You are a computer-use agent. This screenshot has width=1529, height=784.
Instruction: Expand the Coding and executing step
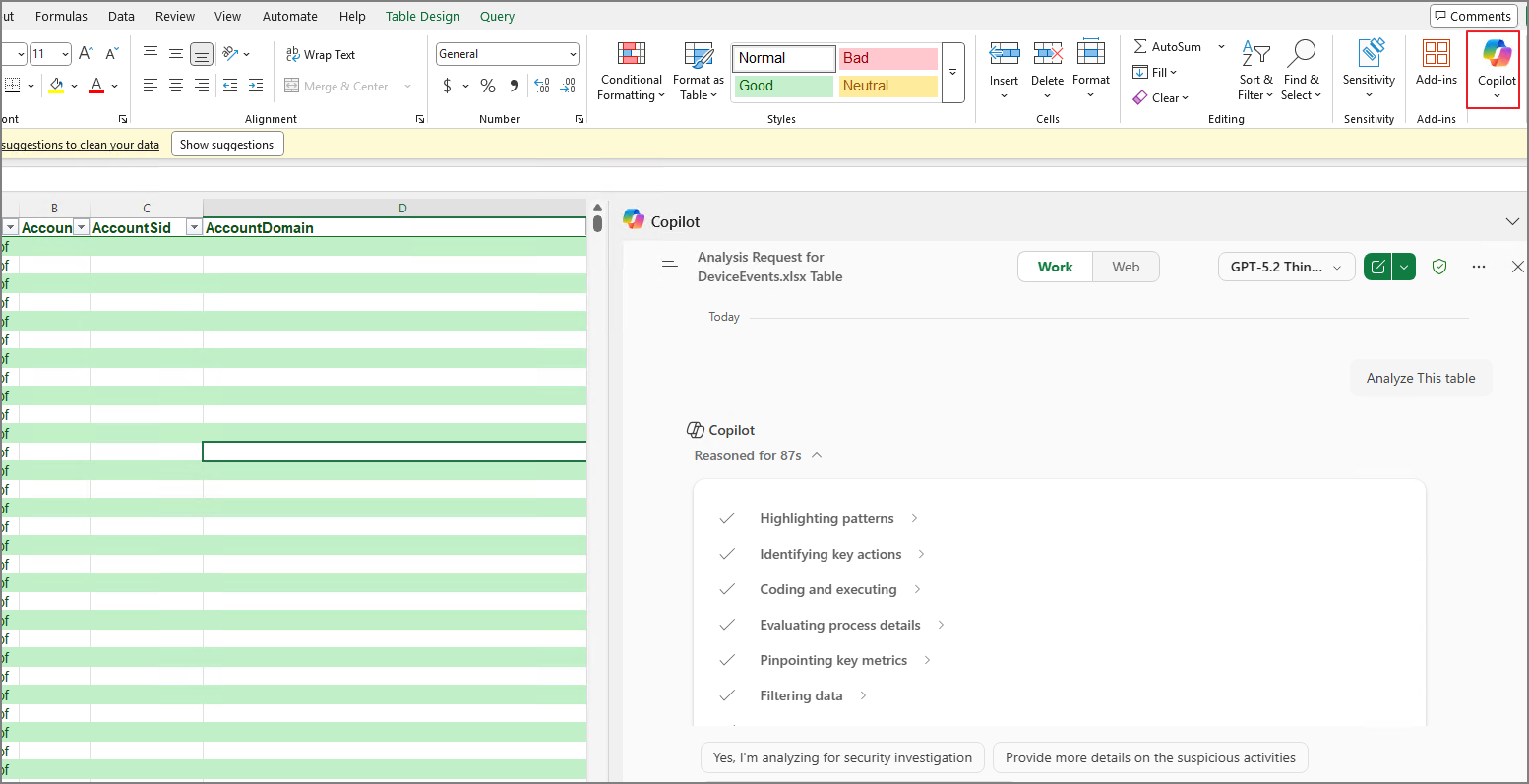(917, 589)
